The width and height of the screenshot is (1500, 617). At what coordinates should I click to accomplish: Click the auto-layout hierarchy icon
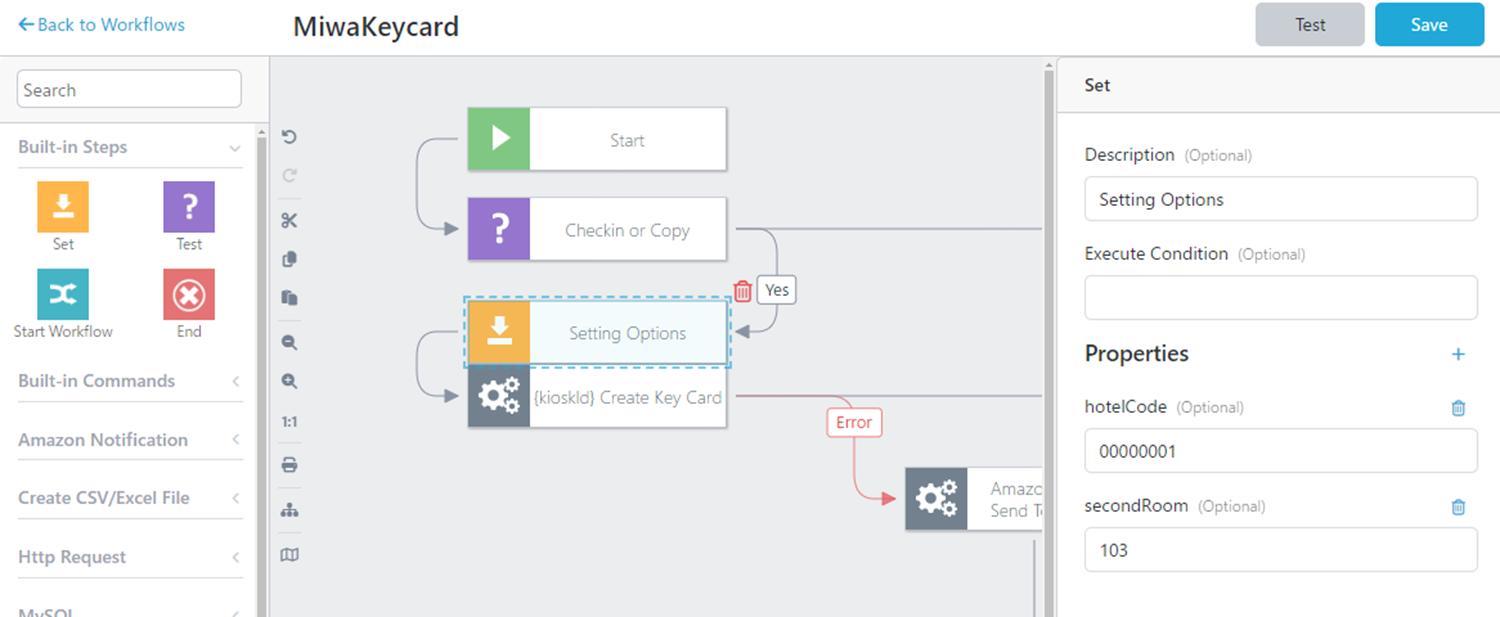click(290, 510)
